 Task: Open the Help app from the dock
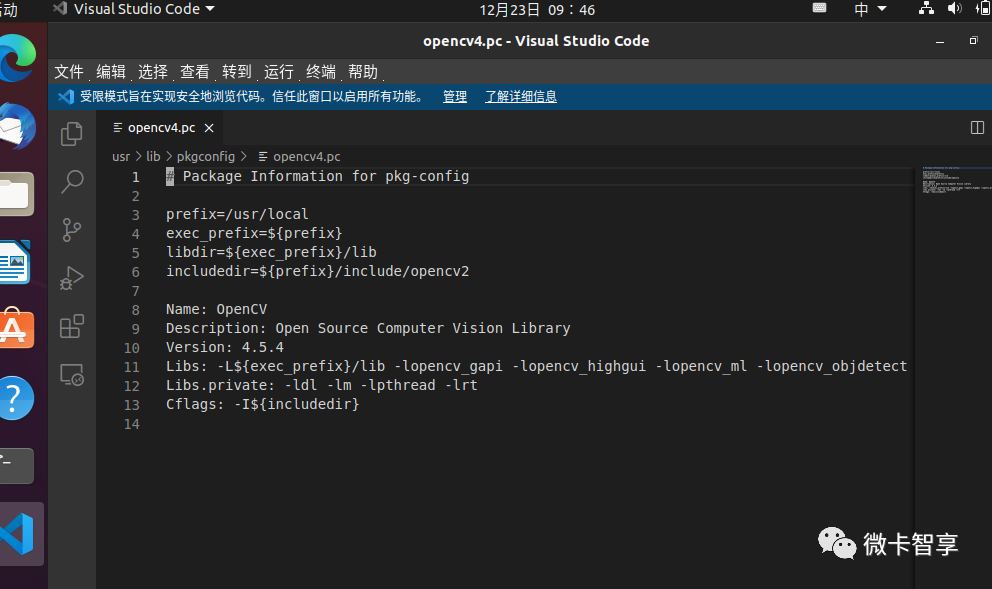(x=16, y=398)
